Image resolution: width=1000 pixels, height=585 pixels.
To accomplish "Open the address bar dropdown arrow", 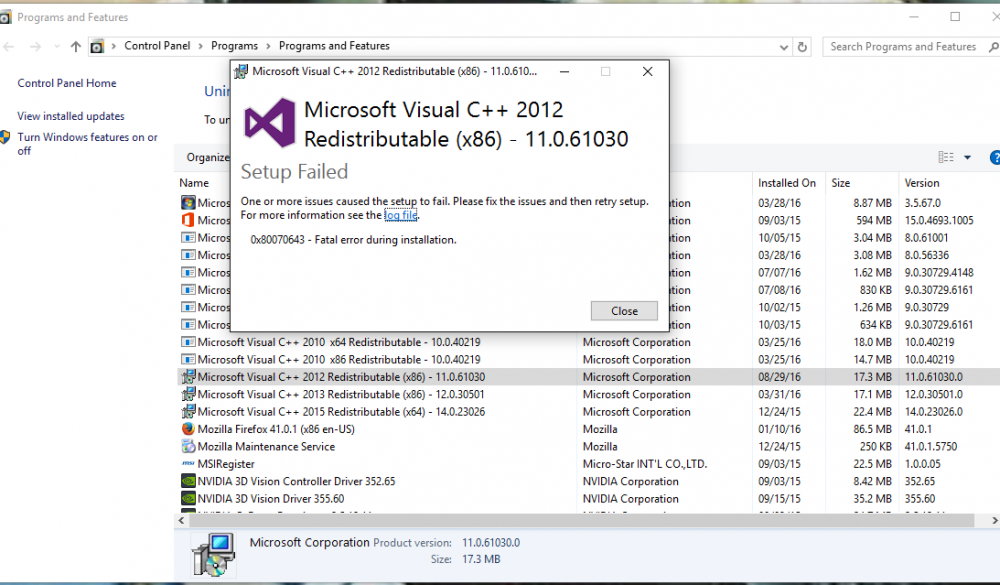I will point(785,46).
